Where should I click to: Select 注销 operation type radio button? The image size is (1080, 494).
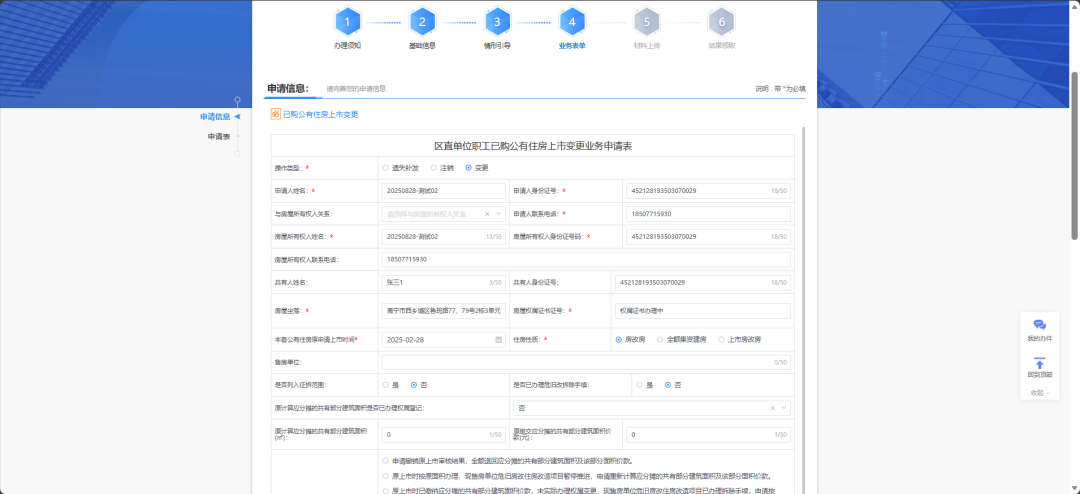click(x=434, y=168)
